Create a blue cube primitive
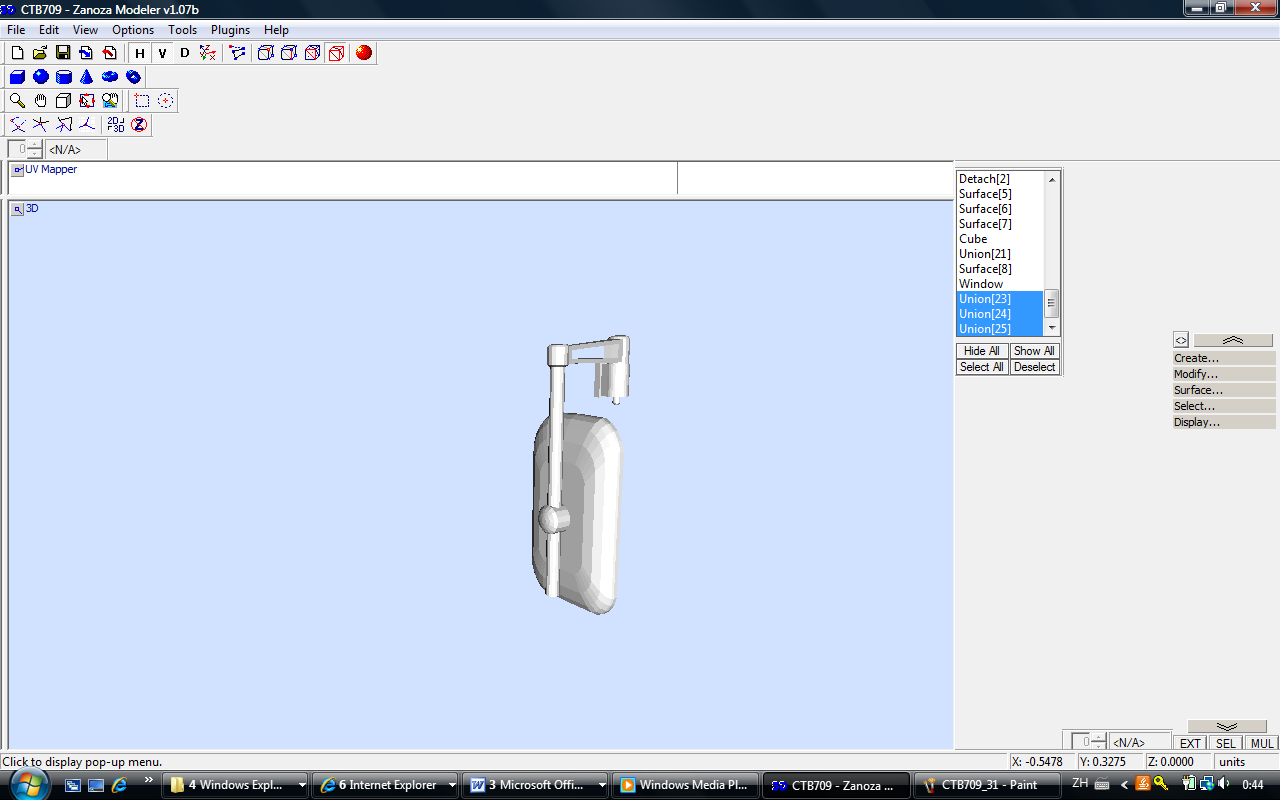The width and height of the screenshot is (1280, 800). pyautogui.click(x=17, y=77)
